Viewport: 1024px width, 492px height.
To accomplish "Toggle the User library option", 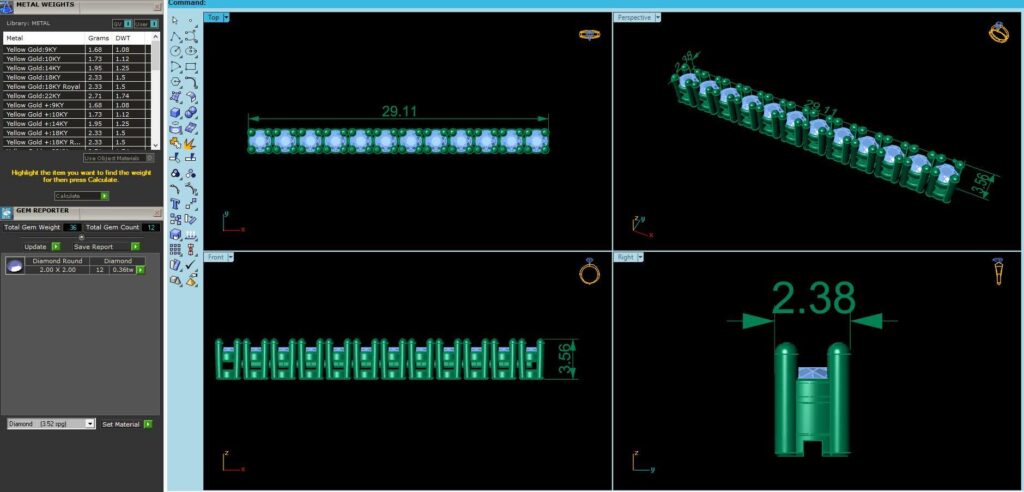I will tap(146, 24).
